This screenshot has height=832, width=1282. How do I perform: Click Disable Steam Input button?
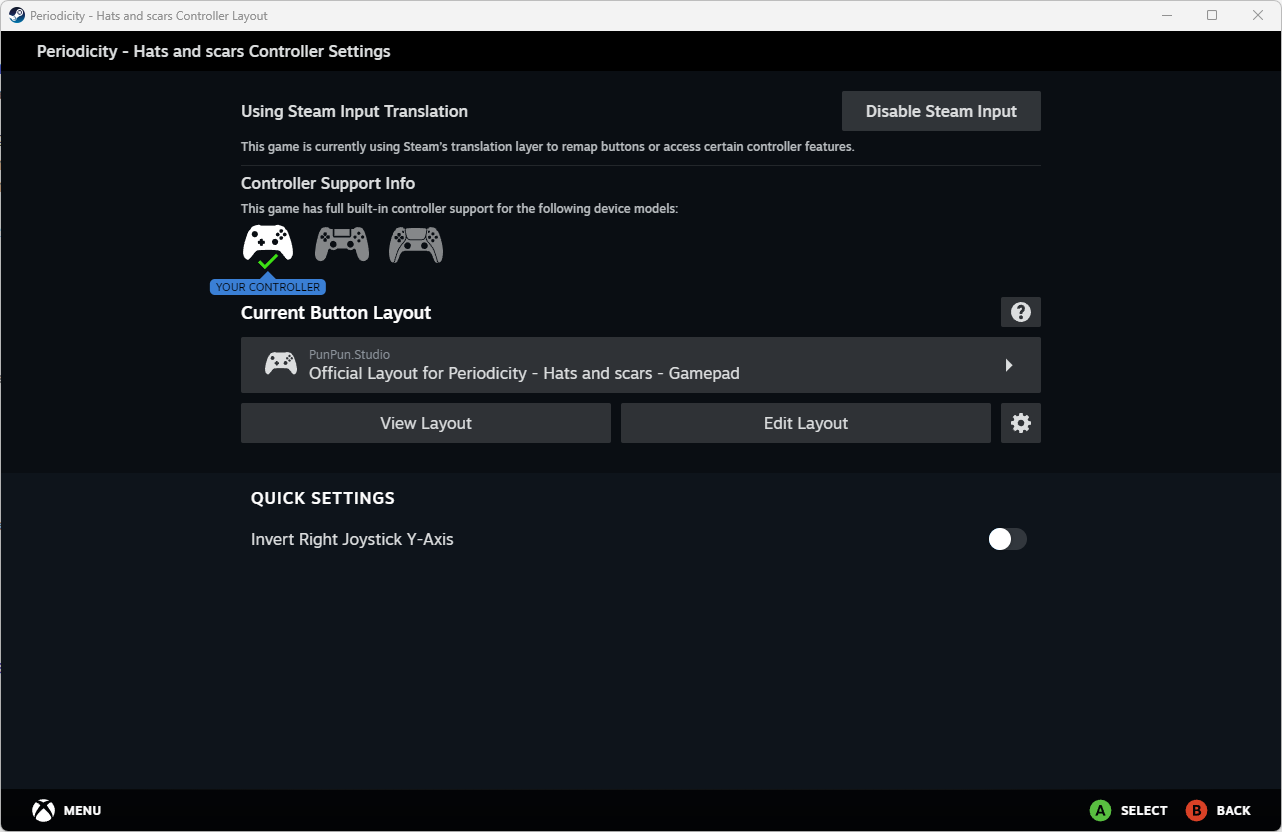(x=941, y=111)
